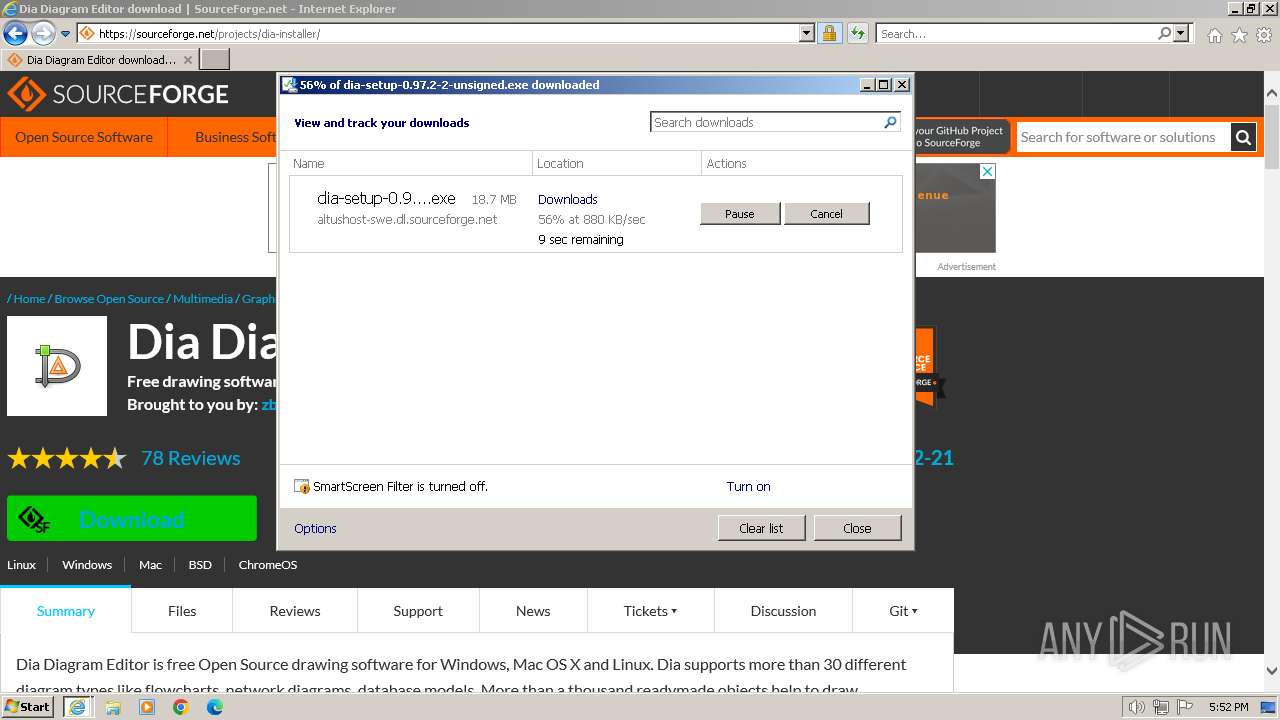1280x720 pixels.
Task: Click the magnifier in IE search box
Action: pyautogui.click(x=1164, y=33)
